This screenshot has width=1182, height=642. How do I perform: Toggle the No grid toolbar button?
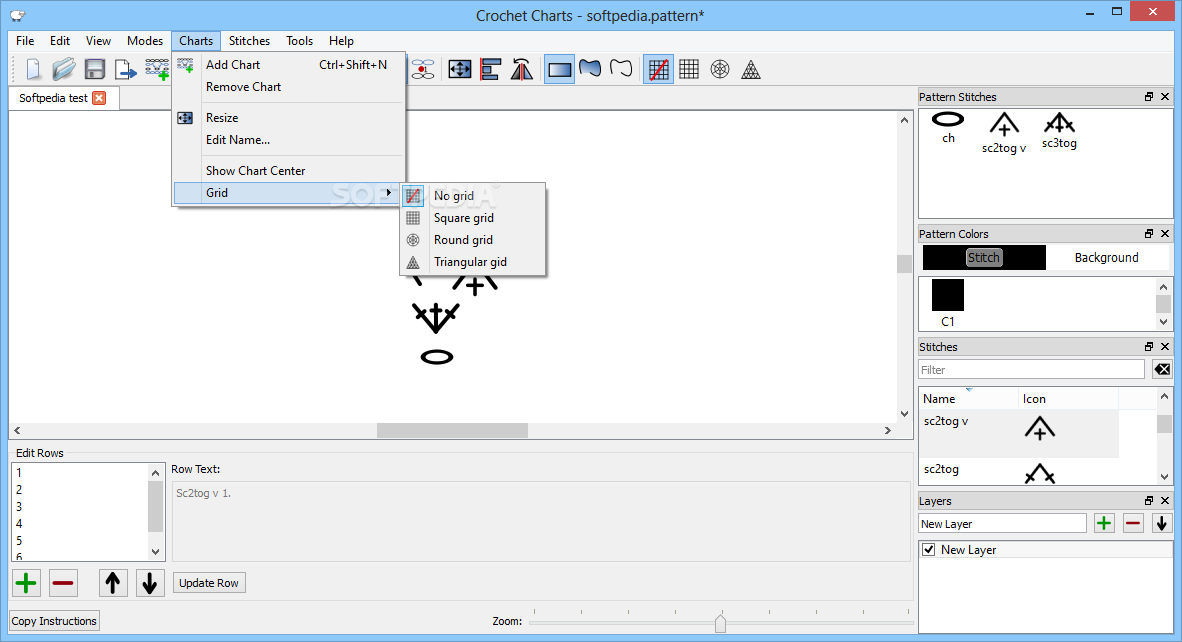658,69
